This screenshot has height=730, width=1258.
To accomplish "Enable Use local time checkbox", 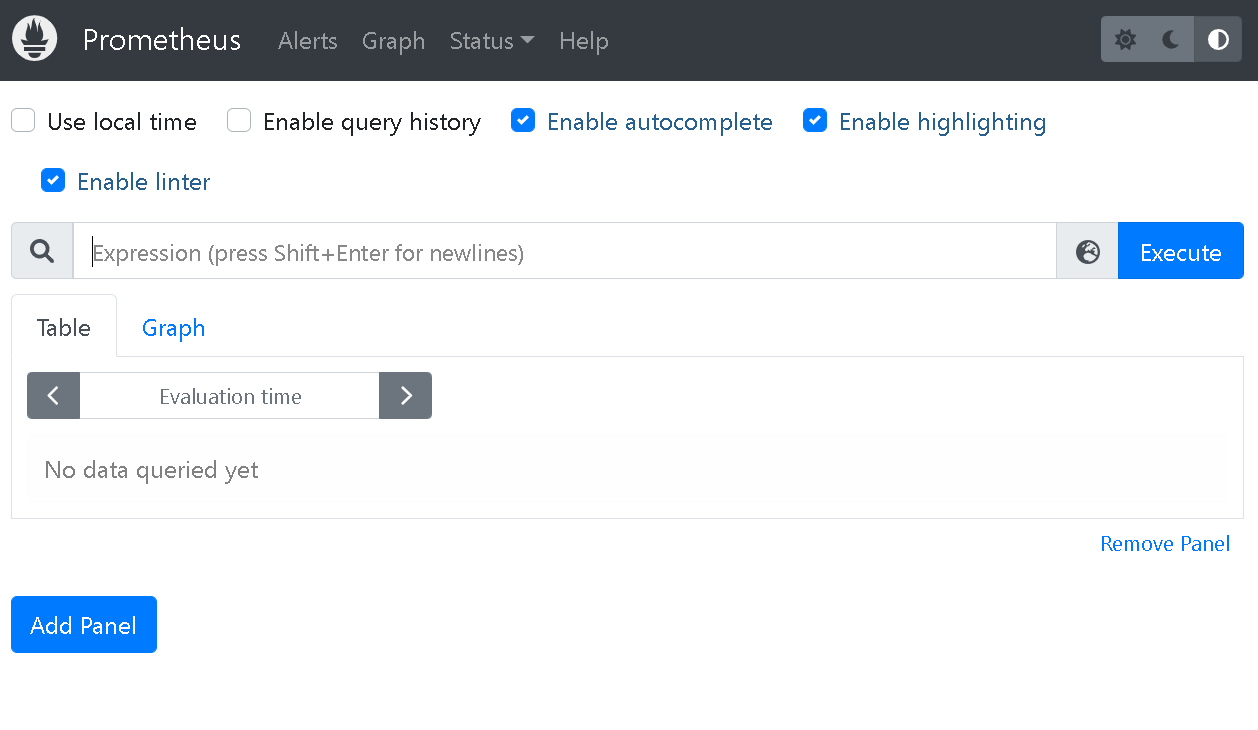I will (23, 121).
